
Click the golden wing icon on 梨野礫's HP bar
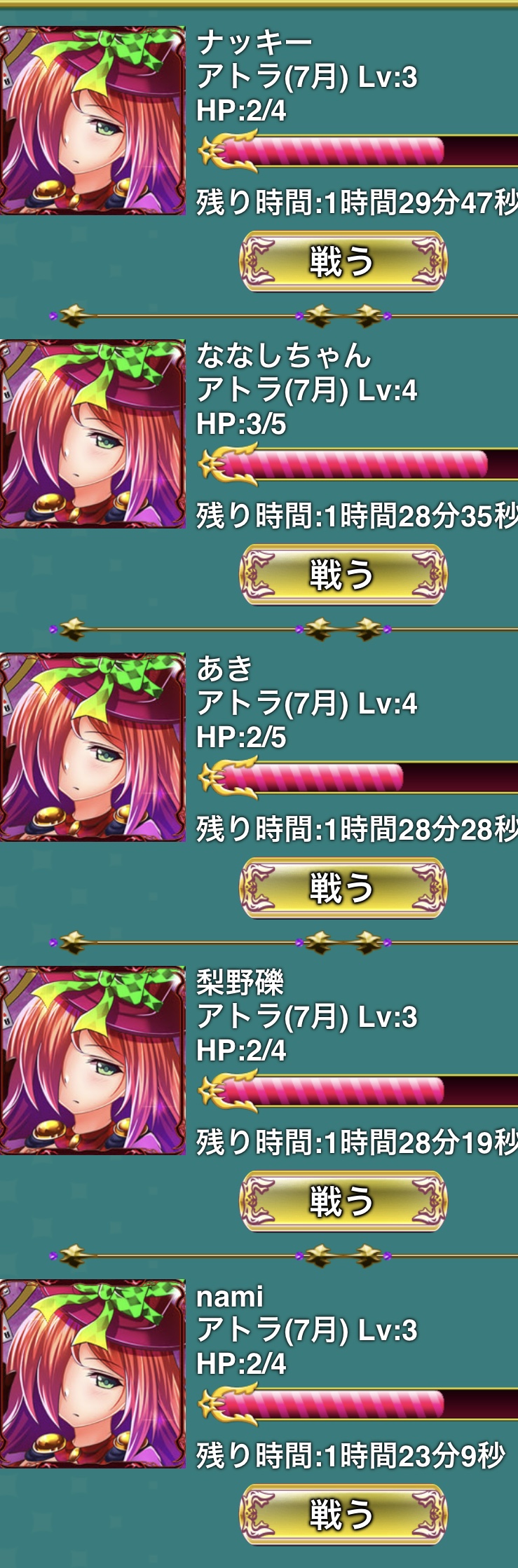coord(226,1091)
